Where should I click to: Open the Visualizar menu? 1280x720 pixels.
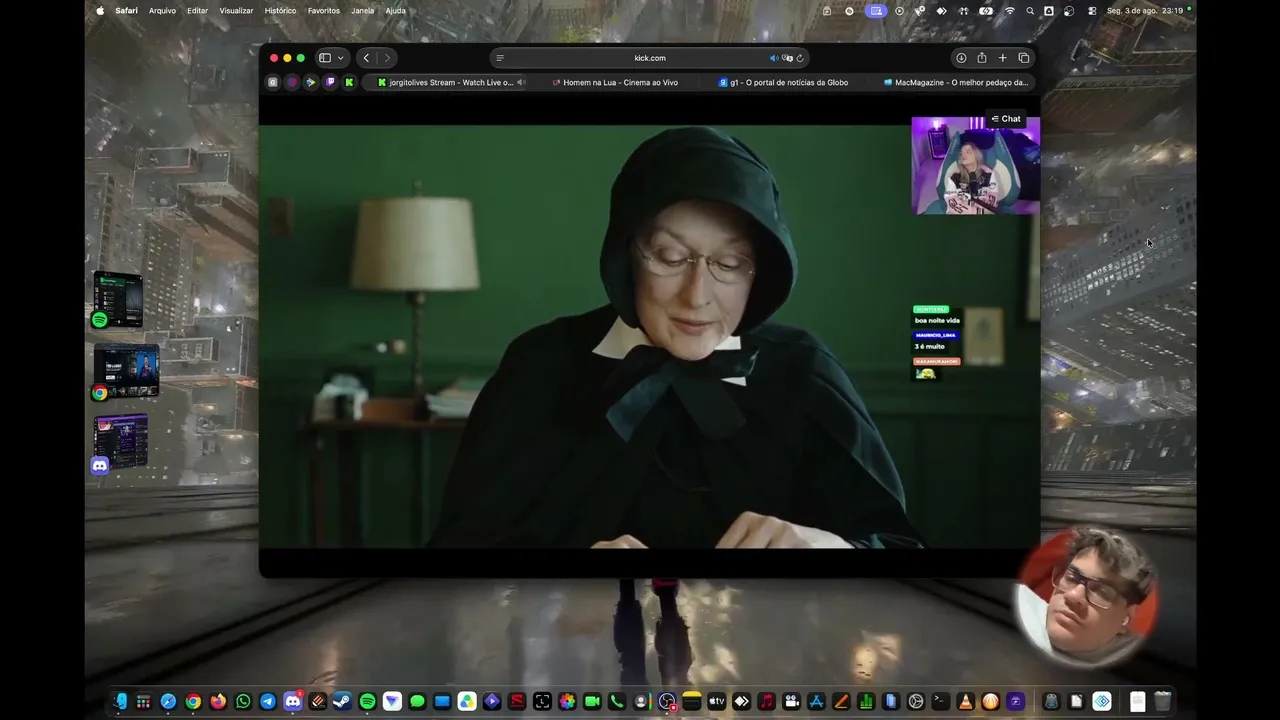click(236, 11)
